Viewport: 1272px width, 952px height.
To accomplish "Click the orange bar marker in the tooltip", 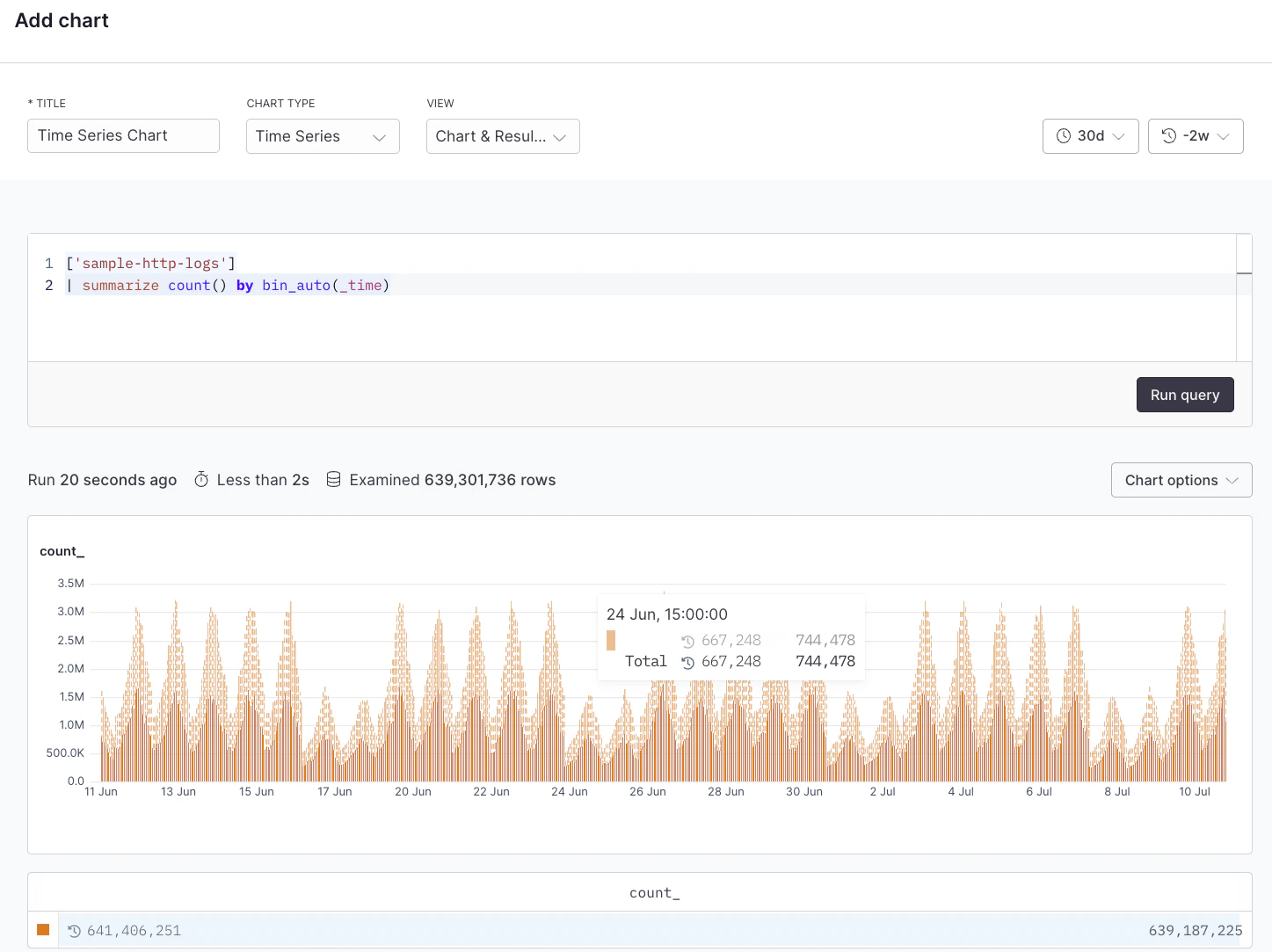I will [x=611, y=640].
